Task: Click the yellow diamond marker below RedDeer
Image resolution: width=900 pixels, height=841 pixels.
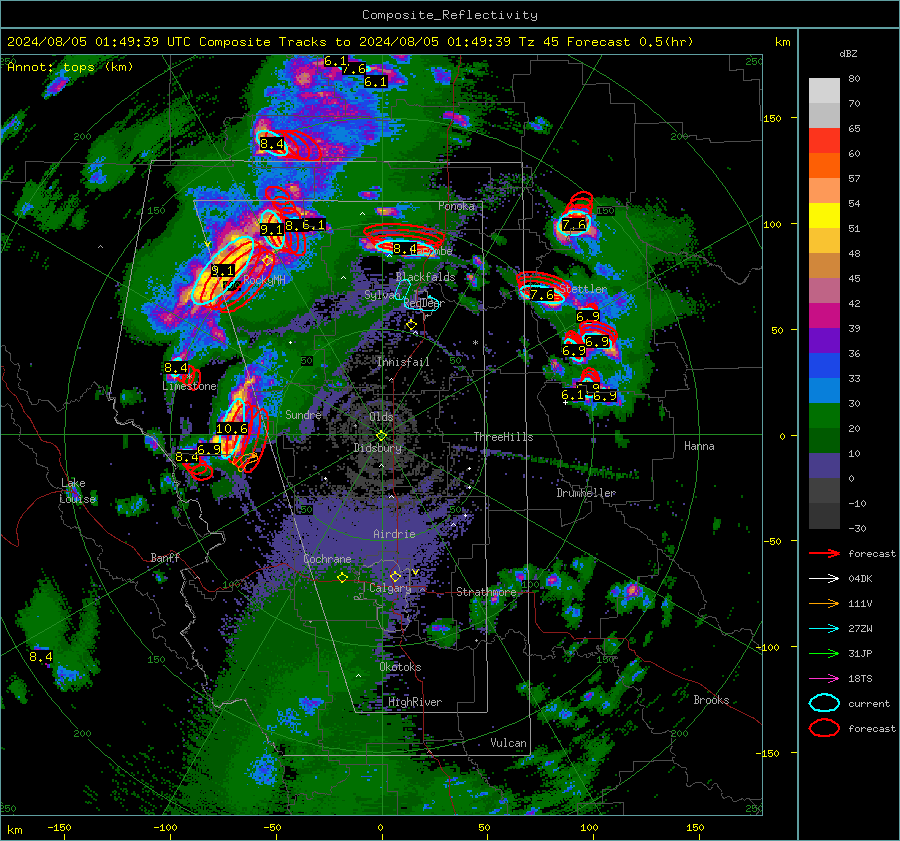Action: [x=411, y=325]
